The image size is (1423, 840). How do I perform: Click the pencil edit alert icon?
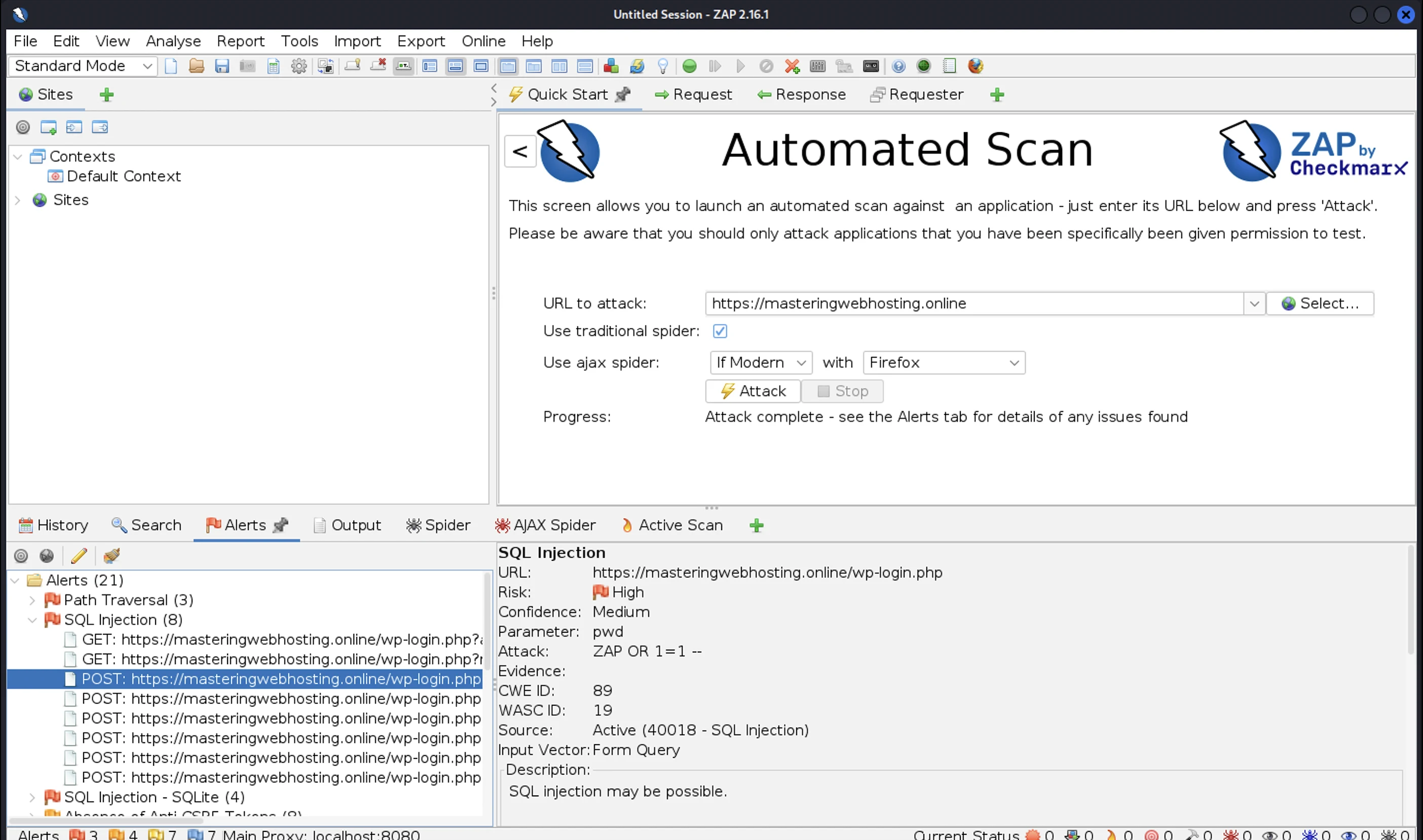pyautogui.click(x=79, y=556)
